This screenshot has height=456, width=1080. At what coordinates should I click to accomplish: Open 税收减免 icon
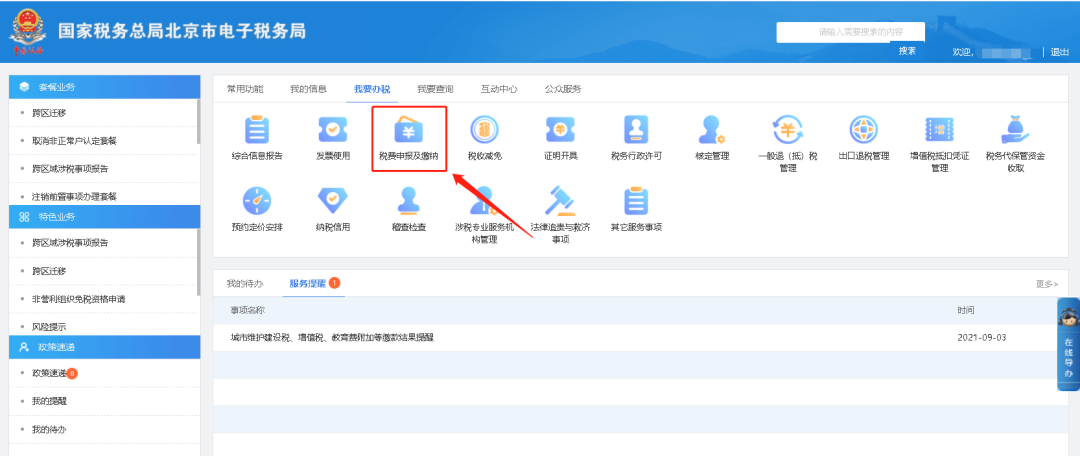click(484, 129)
